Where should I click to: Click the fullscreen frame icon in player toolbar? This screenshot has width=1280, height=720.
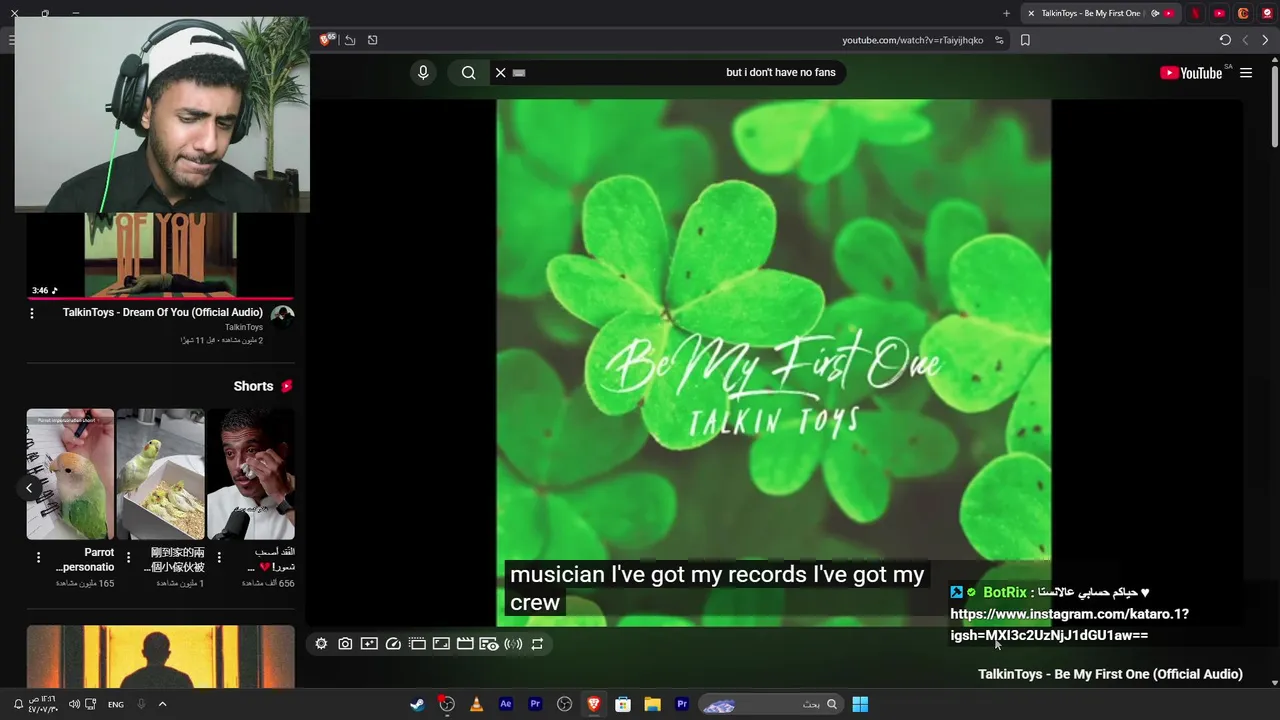pos(441,644)
